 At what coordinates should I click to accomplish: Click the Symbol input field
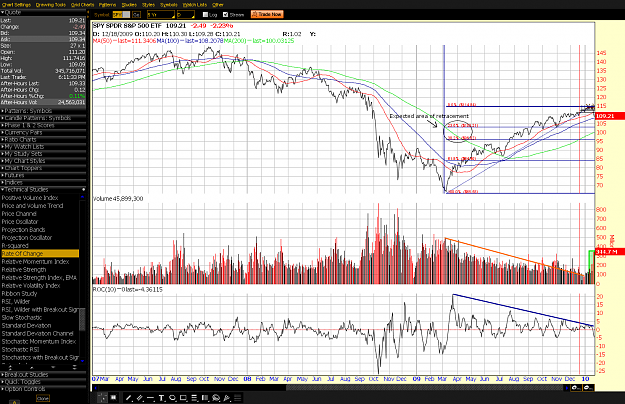tap(121, 15)
